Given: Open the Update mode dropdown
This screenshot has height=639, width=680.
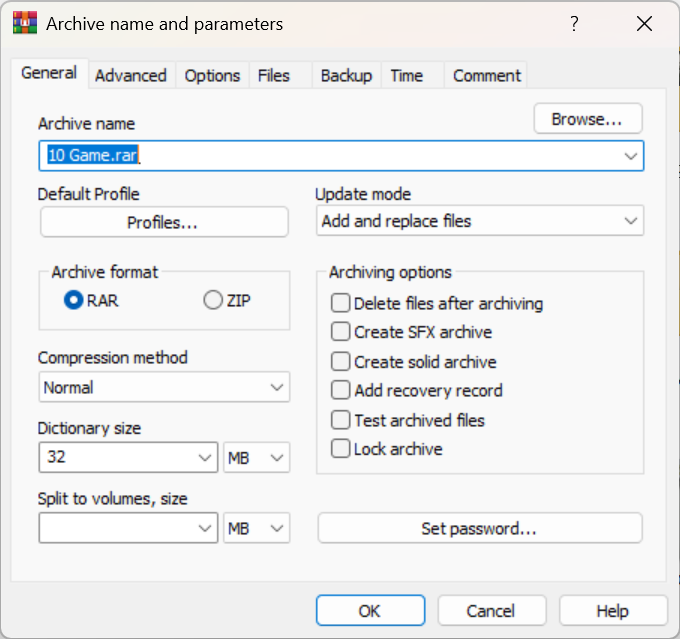Looking at the screenshot, I should [x=480, y=221].
